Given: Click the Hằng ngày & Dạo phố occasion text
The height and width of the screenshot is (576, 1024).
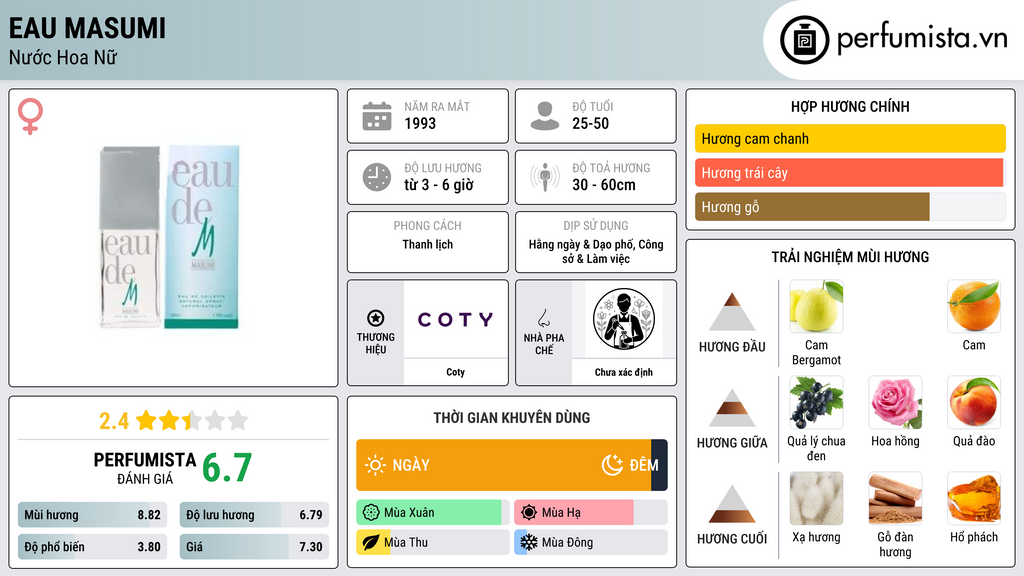Looking at the screenshot, I should pos(596,251).
